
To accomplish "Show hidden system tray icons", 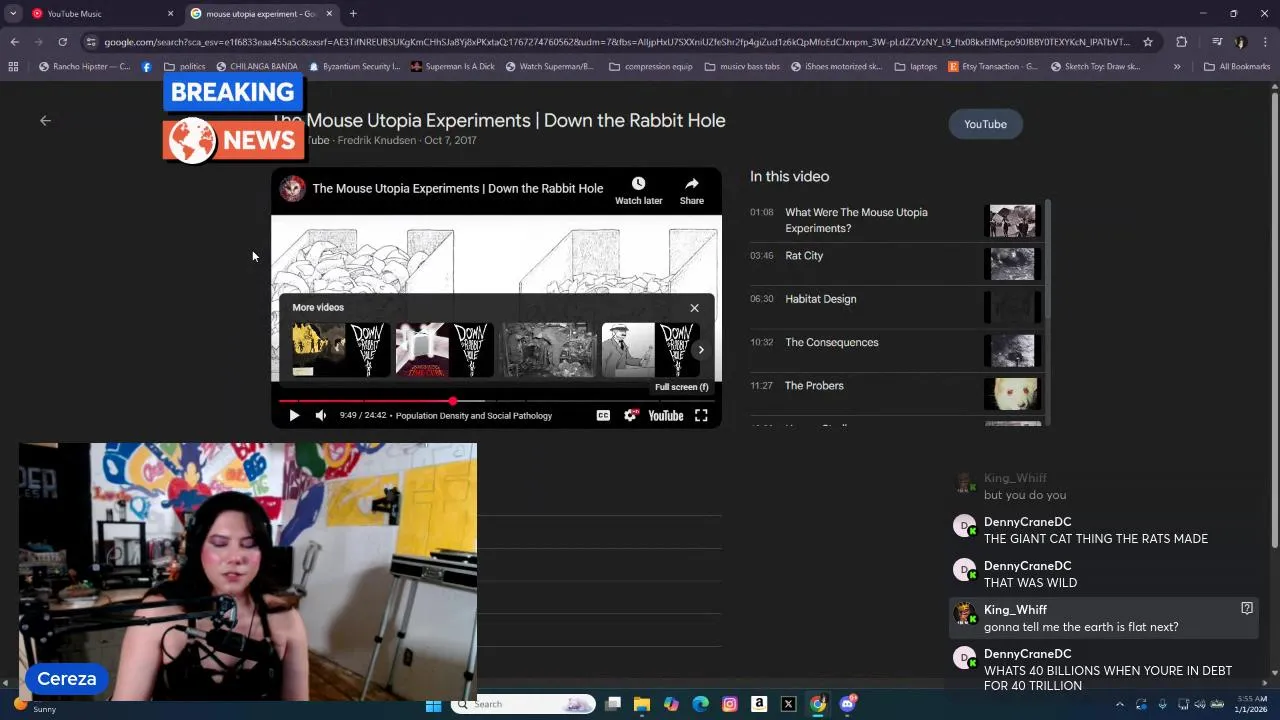I will click(1119, 704).
